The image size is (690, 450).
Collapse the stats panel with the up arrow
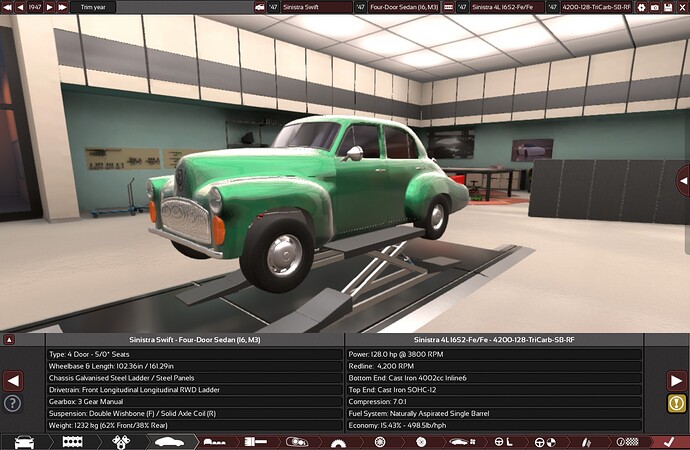[x=10, y=340]
